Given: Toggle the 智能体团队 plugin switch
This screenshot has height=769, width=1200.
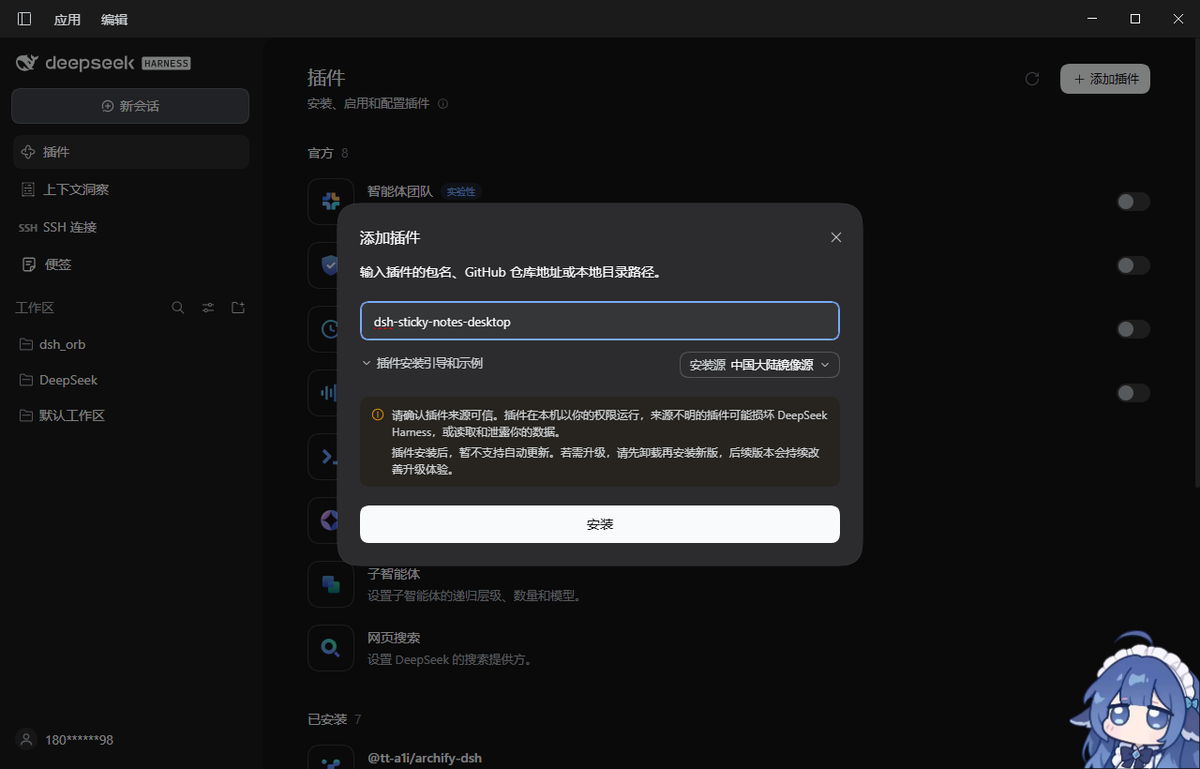Looking at the screenshot, I should 1133,202.
